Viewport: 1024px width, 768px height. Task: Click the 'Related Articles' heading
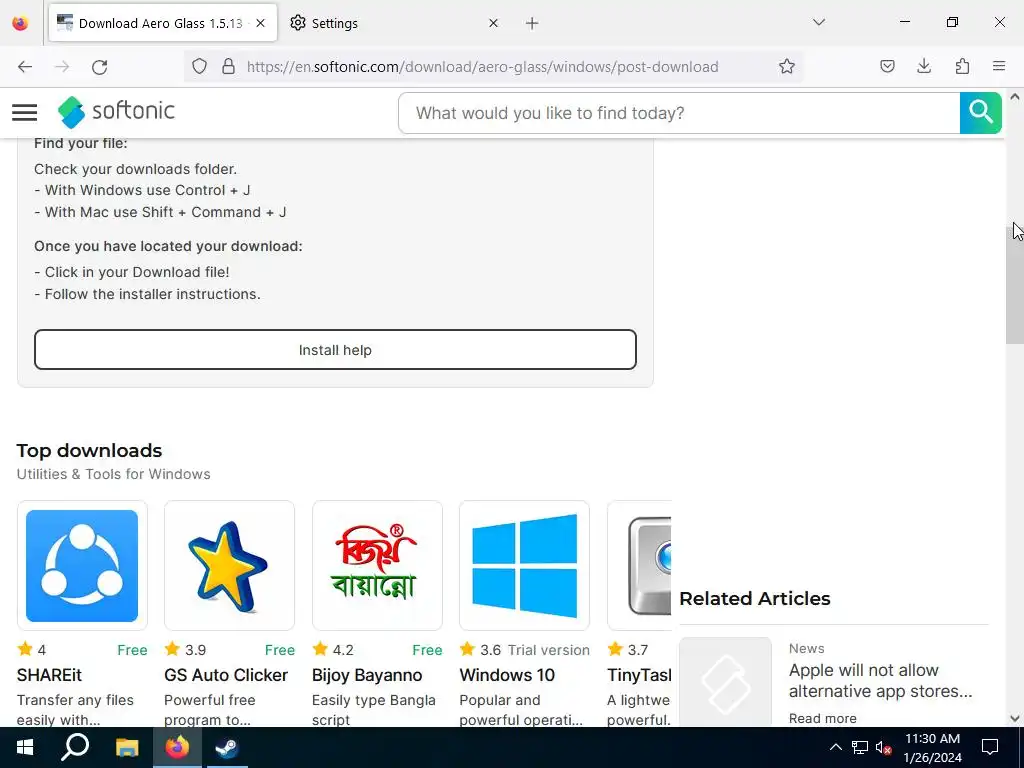754,598
